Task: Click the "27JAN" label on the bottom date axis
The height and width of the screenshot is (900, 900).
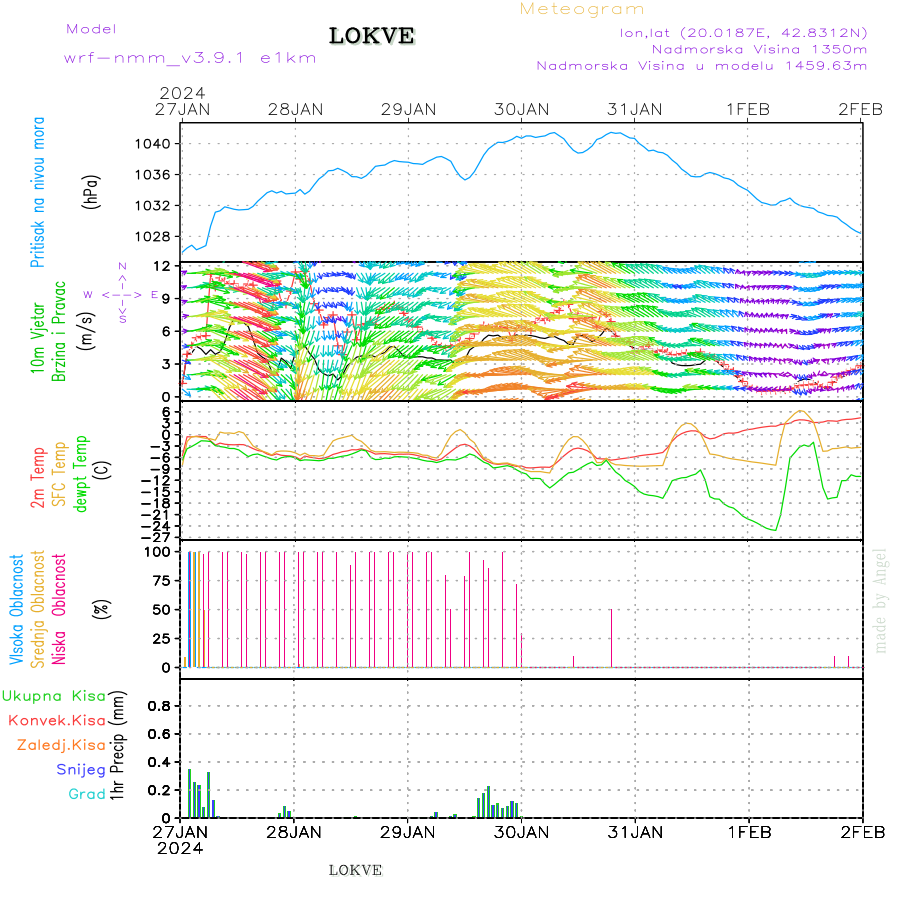Action: tap(180, 833)
